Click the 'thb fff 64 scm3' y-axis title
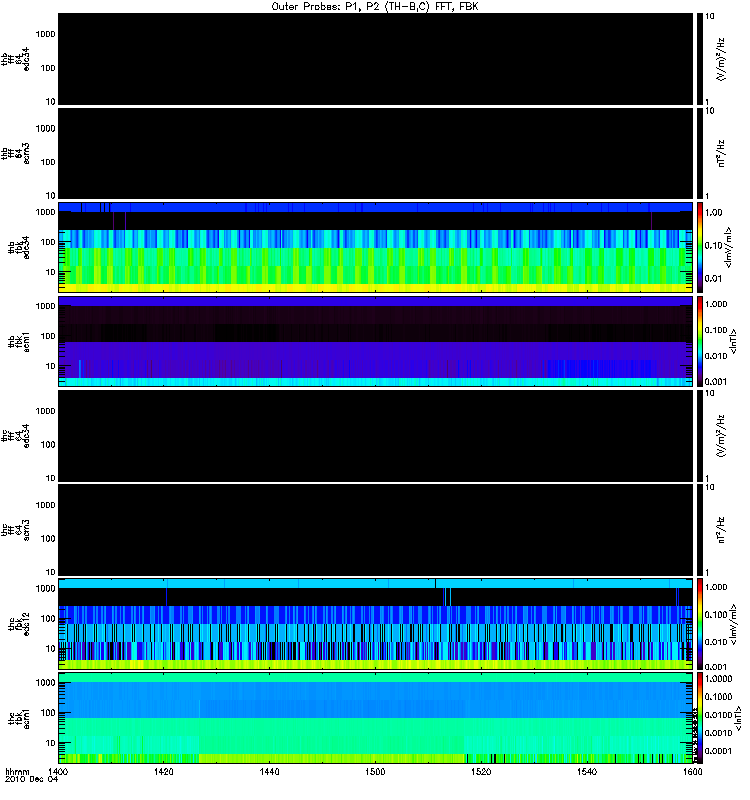 pyautogui.click(x=15, y=153)
